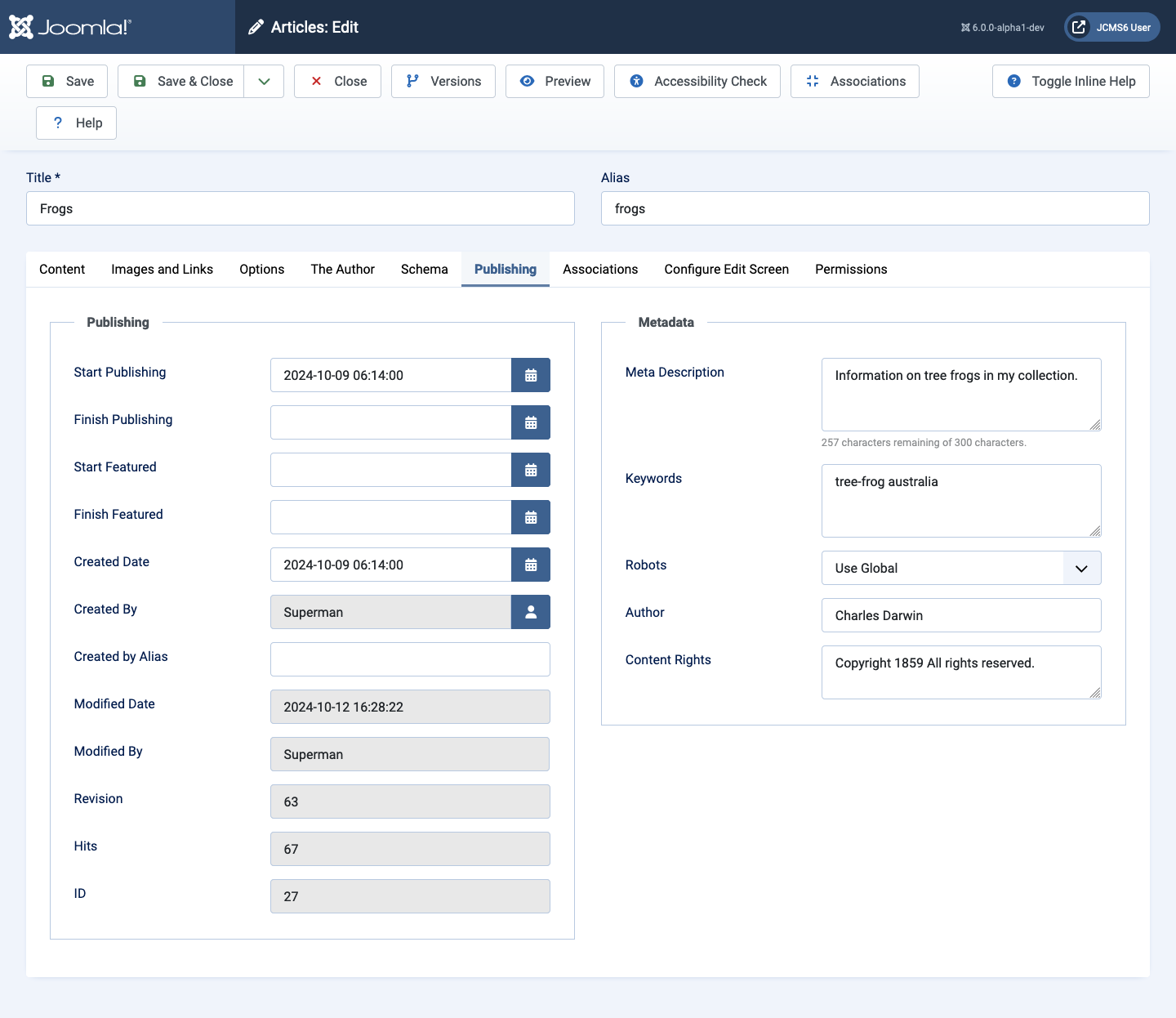Click the Created By select user icon
The width and height of the screenshot is (1176, 1018).
[x=531, y=612]
